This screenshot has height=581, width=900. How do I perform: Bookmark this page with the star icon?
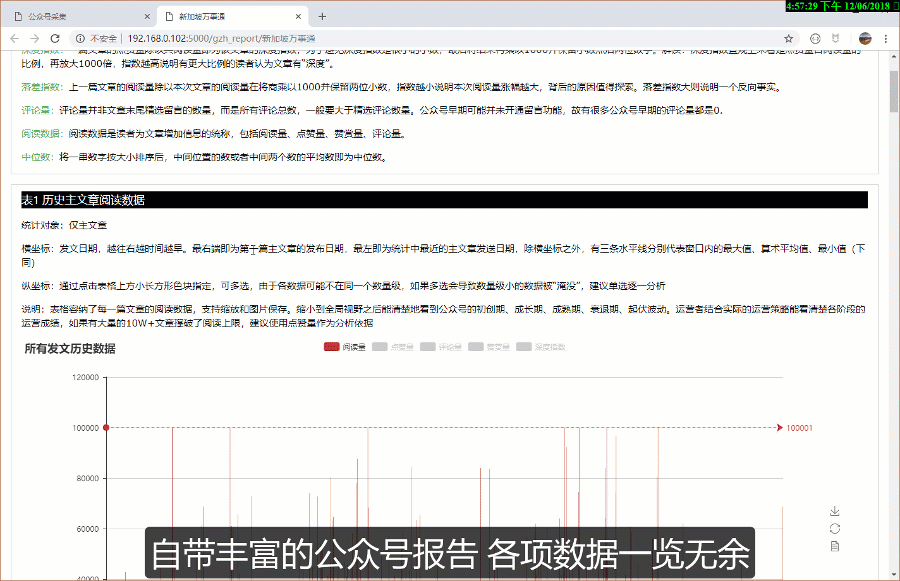point(789,38)
